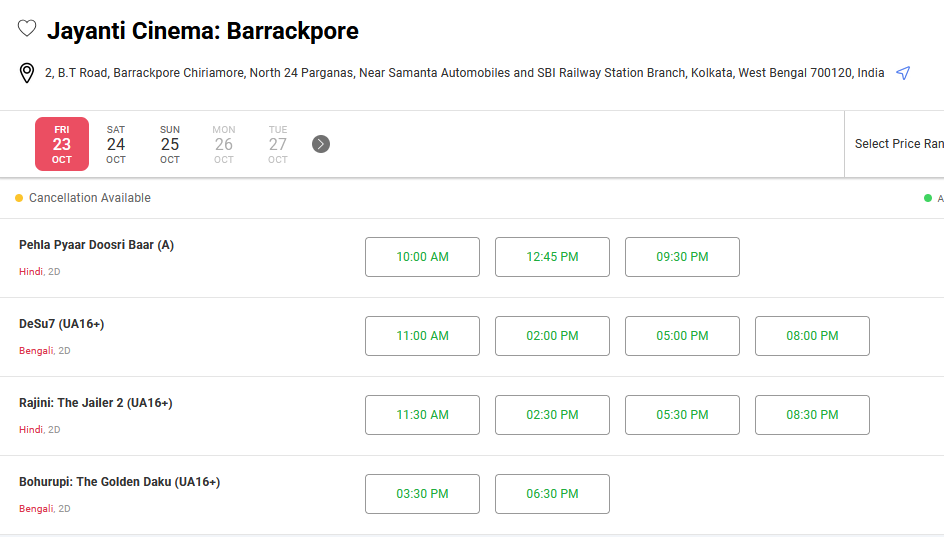944x537 pixels.
Task: Open directions with the blue navigation arrow
Action: pyautogui.click(x=902, y=73)
